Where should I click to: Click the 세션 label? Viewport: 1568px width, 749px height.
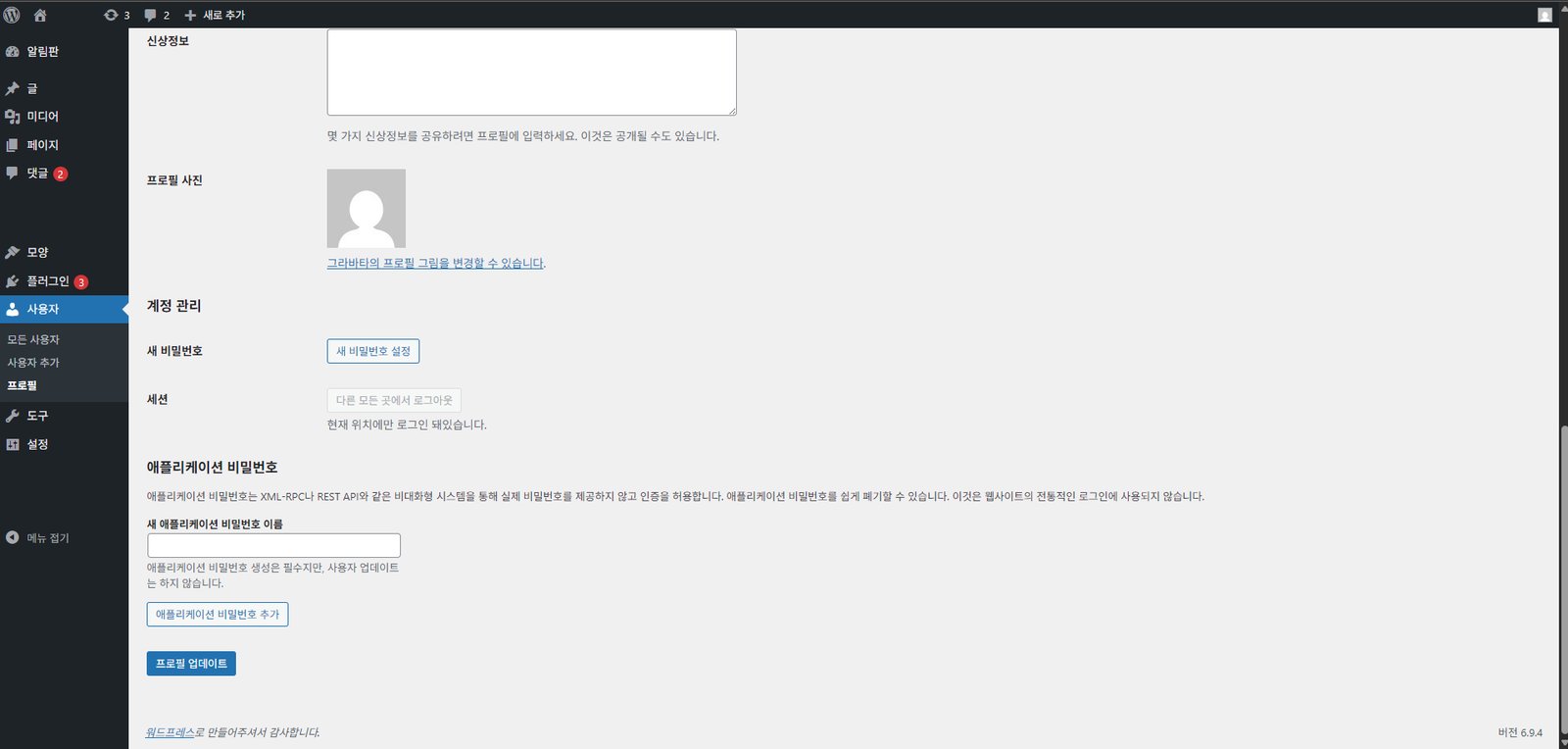158,399
